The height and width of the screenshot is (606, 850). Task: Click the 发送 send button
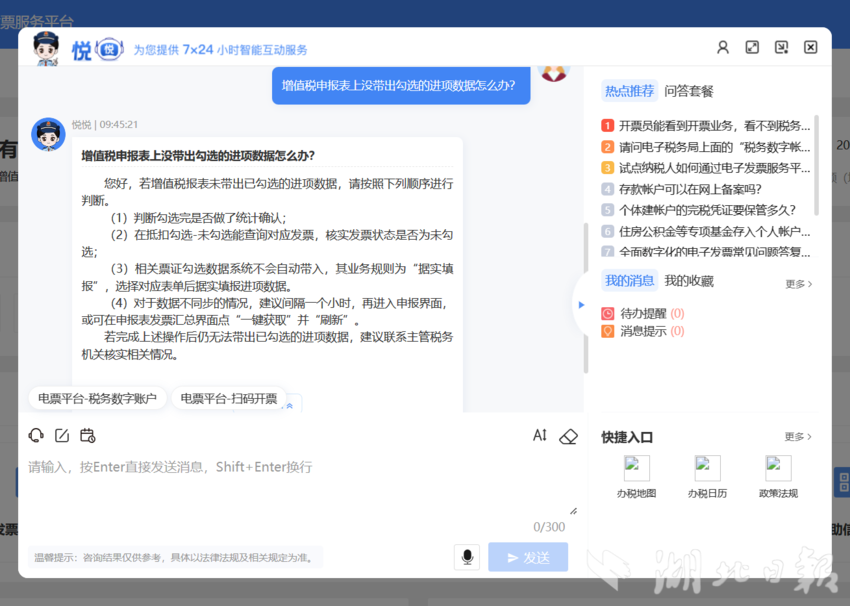pyautogui.click(x=528, y=557)
